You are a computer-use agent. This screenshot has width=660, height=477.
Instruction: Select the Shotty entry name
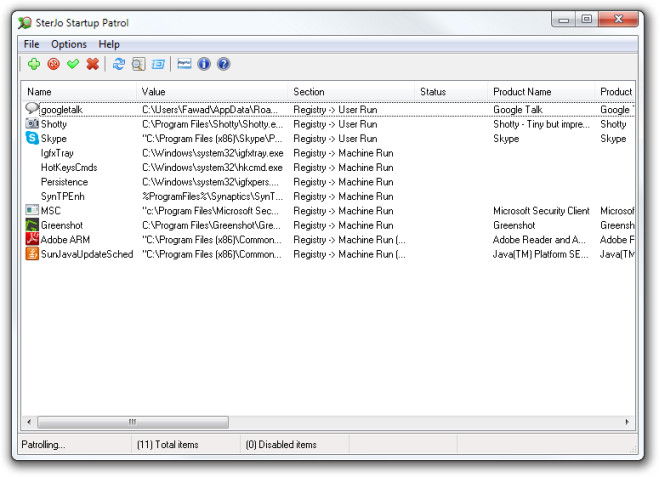[x=54, y=124]
